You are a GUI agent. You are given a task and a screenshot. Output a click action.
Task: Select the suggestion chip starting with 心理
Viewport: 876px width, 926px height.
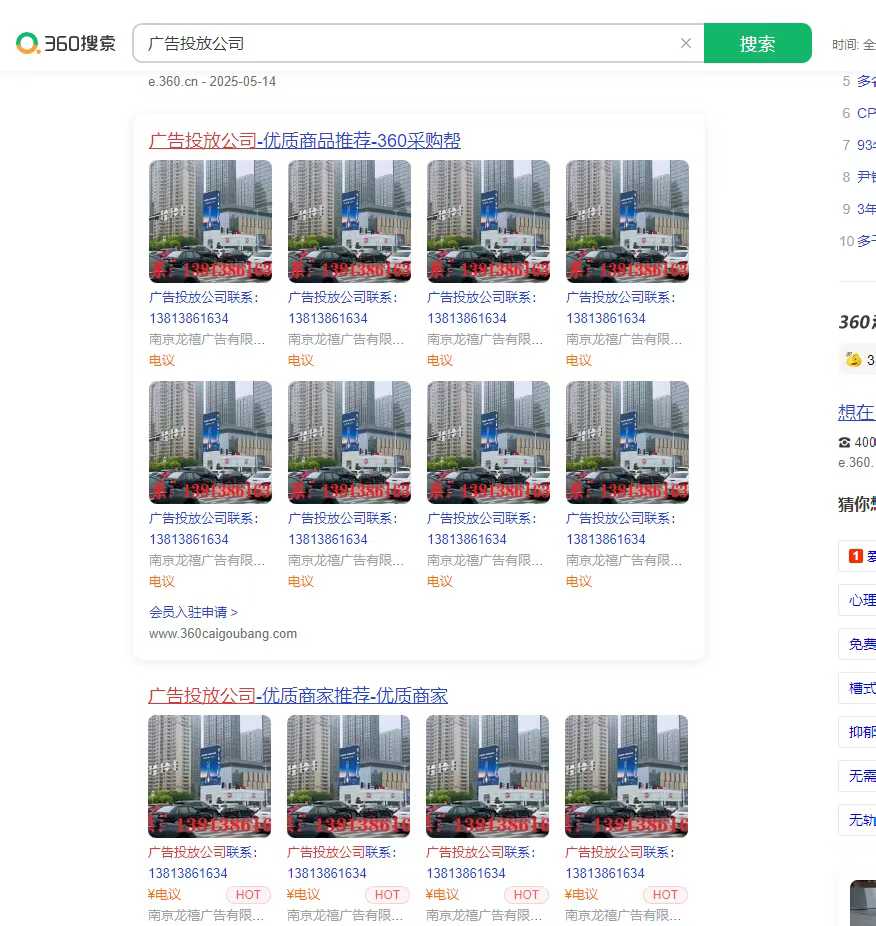click(x=858, y=600)
